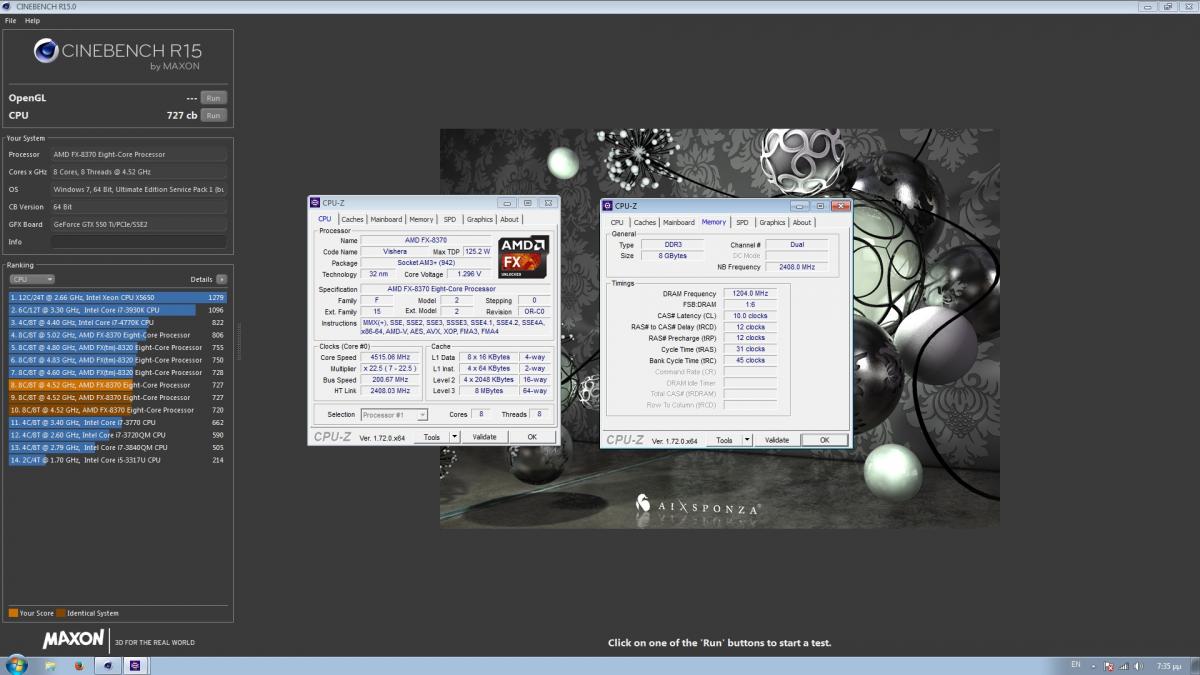Click the volume icon in the system tray
This screenshot has width=1200, height=675.
click(1137, 665)
